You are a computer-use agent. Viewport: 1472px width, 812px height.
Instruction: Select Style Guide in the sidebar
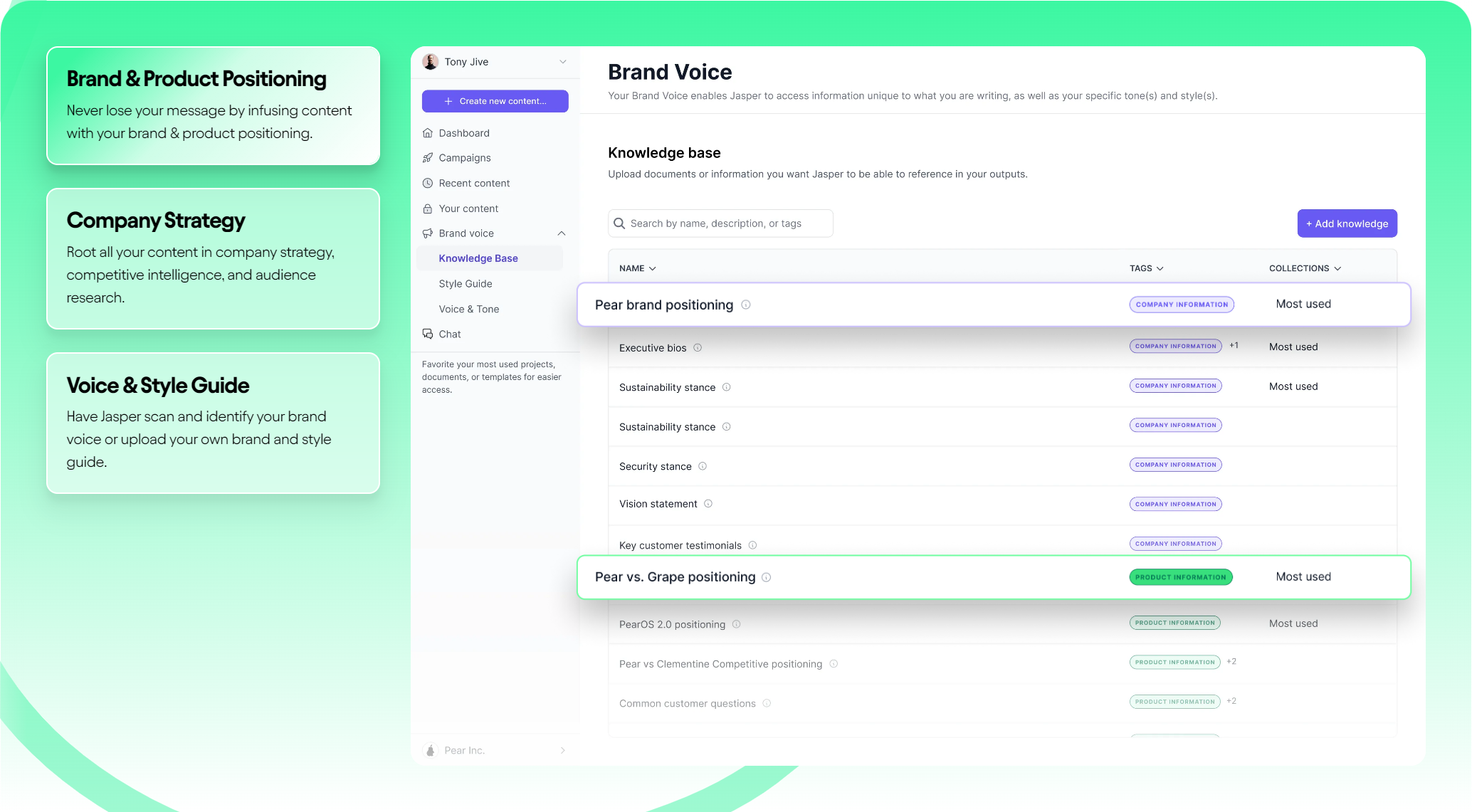[466, 283]
